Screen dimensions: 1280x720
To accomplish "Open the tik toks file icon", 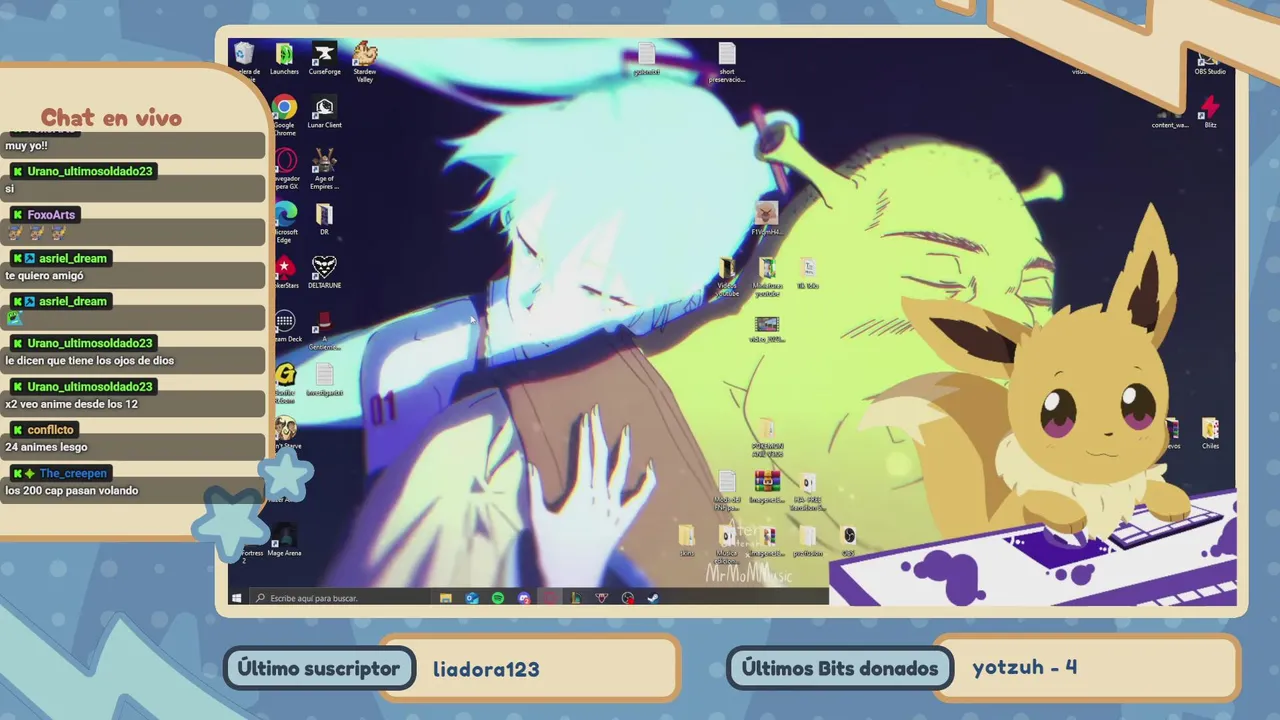I will pyautogui.click(x=808, y=274).
